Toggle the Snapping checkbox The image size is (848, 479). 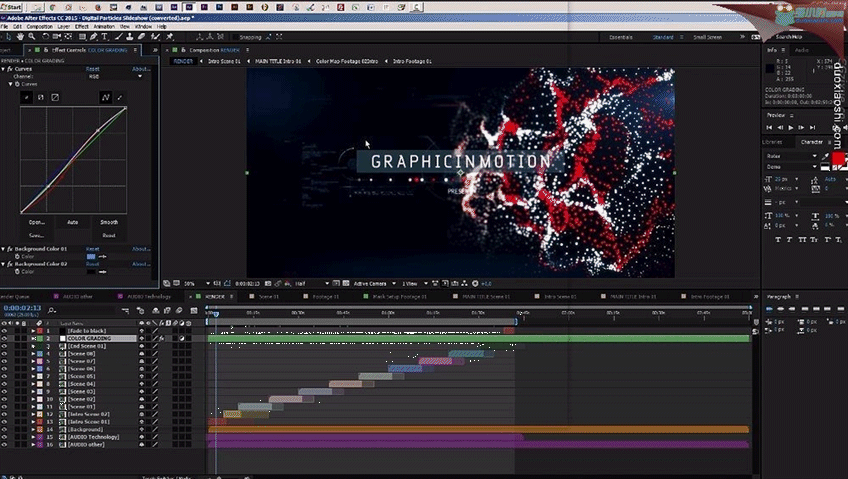tap(234, 37)
